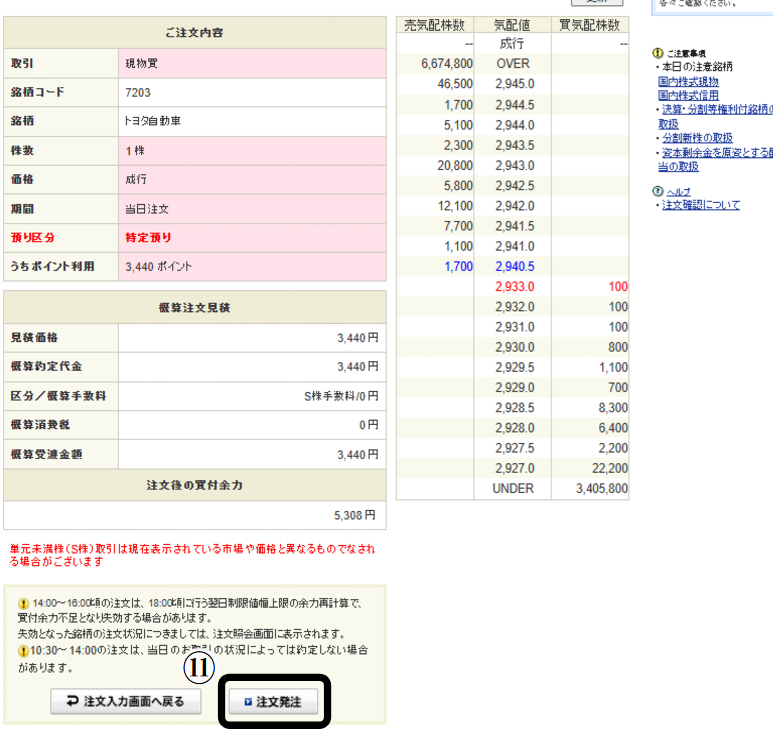Click the OVER row in the order book

pyautogui.click(x=513, y=64)
